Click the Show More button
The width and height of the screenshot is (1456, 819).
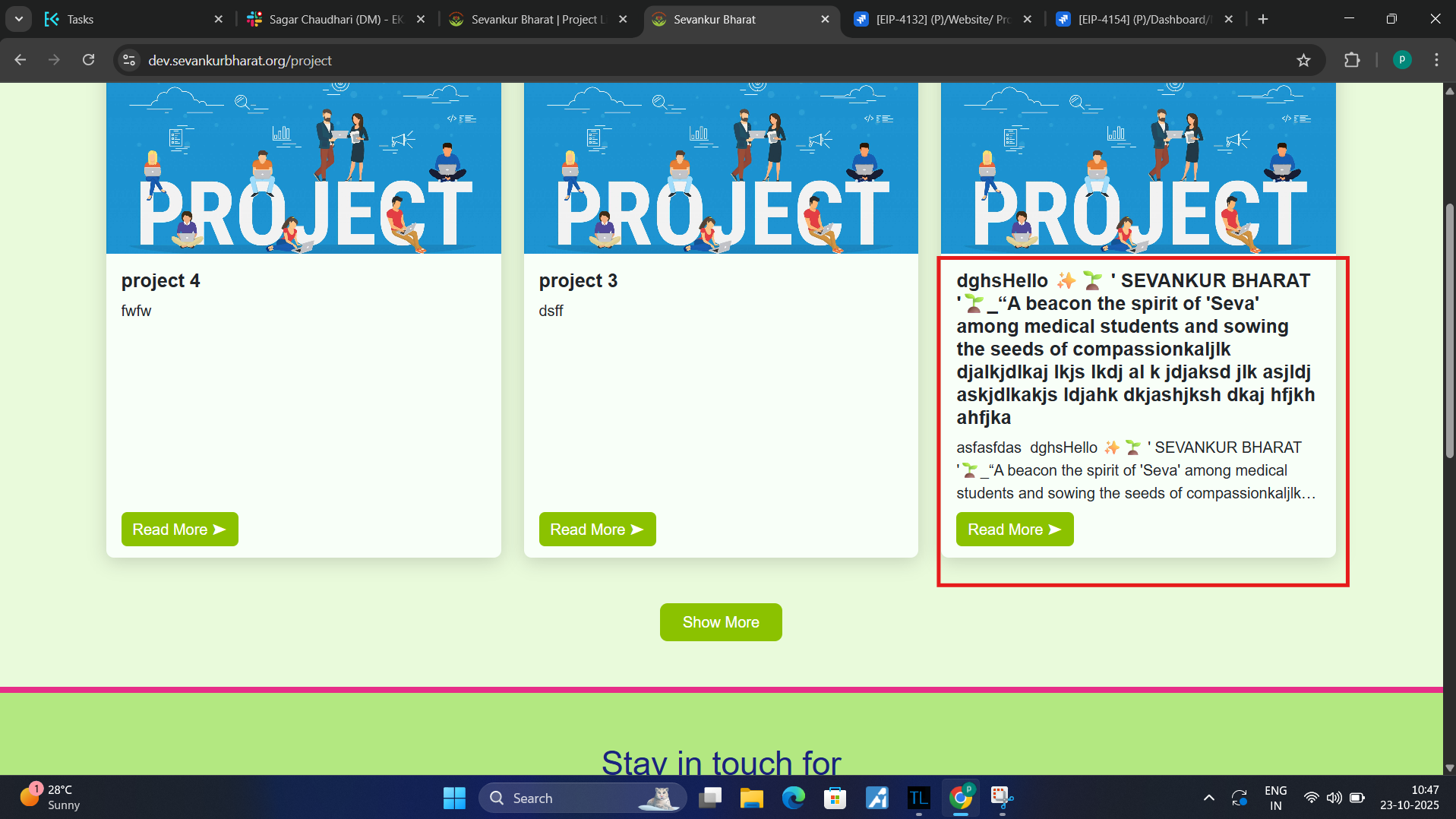720,622
